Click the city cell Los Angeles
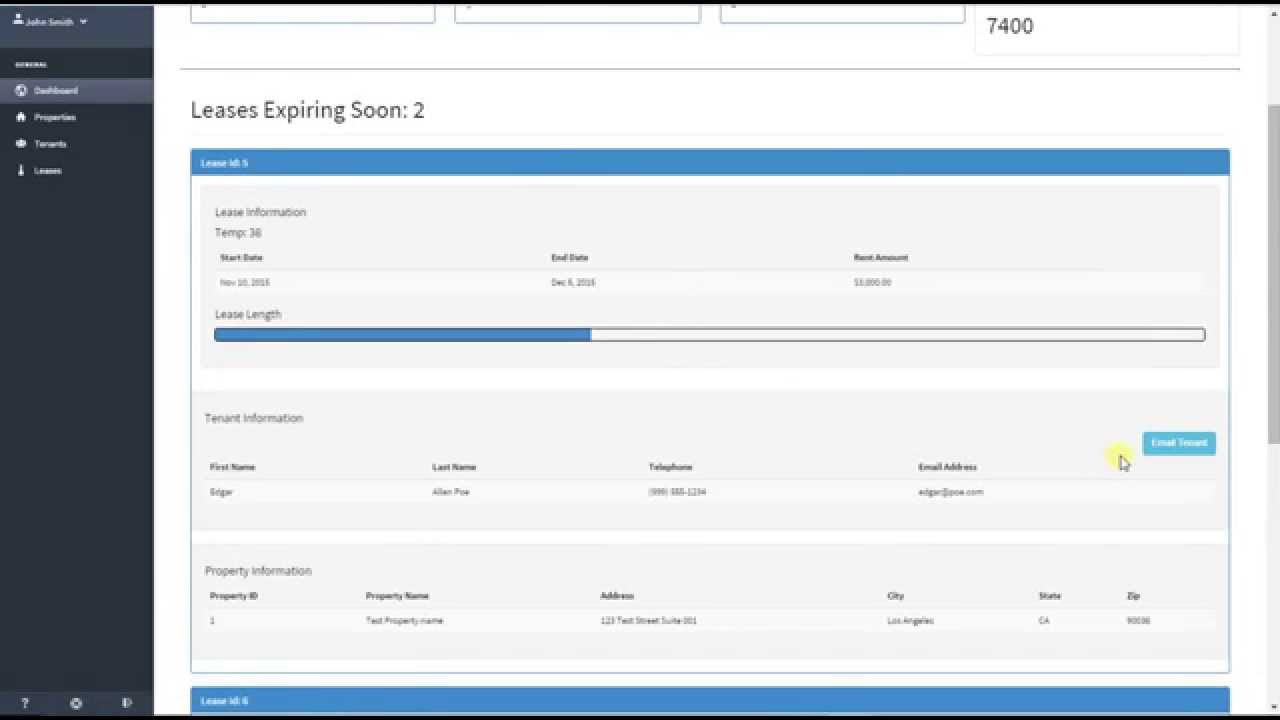The image size is (1280, 720). (910, 621)
